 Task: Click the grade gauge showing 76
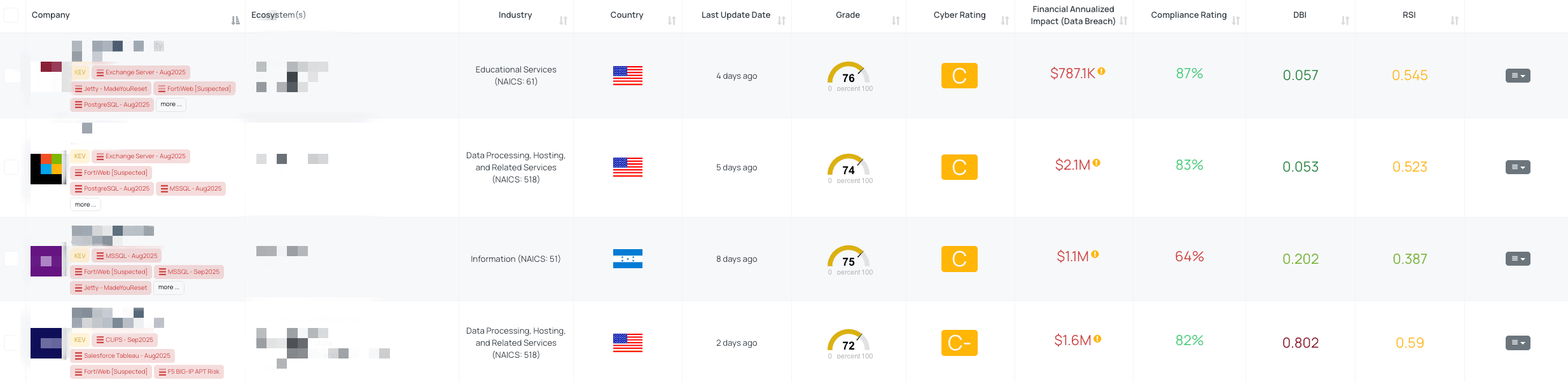pos(849,75)
